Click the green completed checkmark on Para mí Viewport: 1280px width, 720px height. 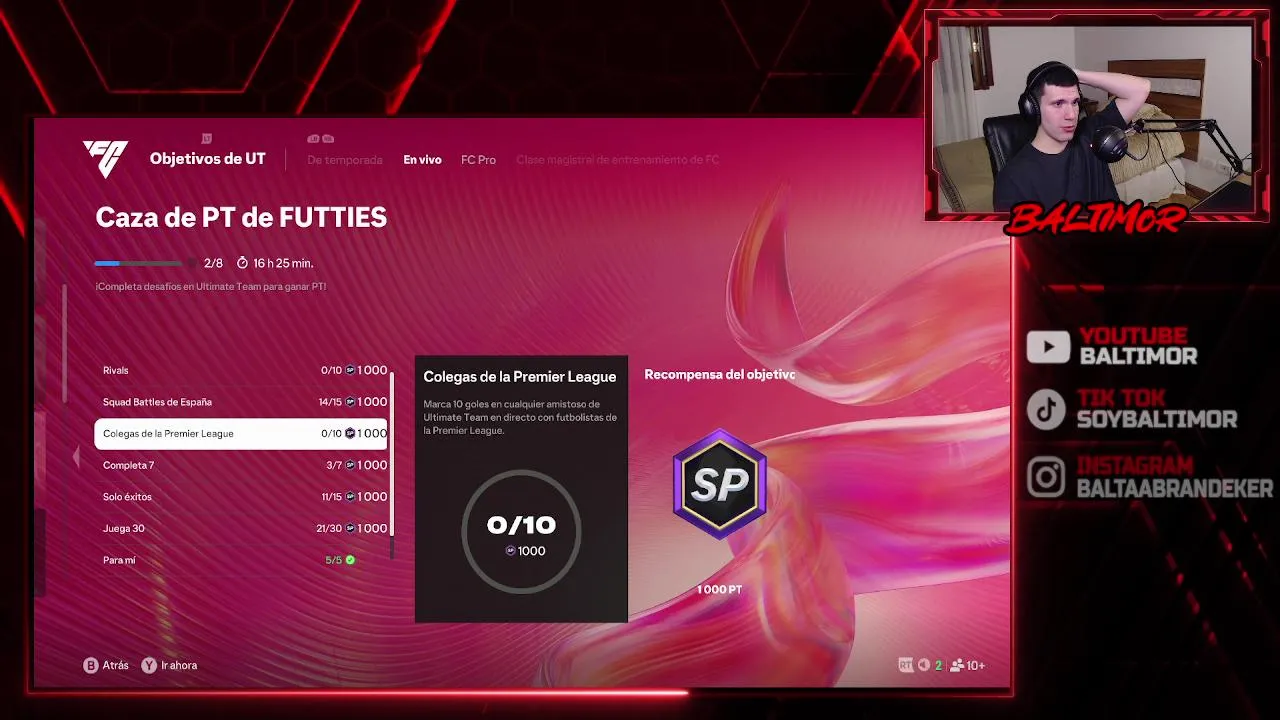click(x=350, y=560)
